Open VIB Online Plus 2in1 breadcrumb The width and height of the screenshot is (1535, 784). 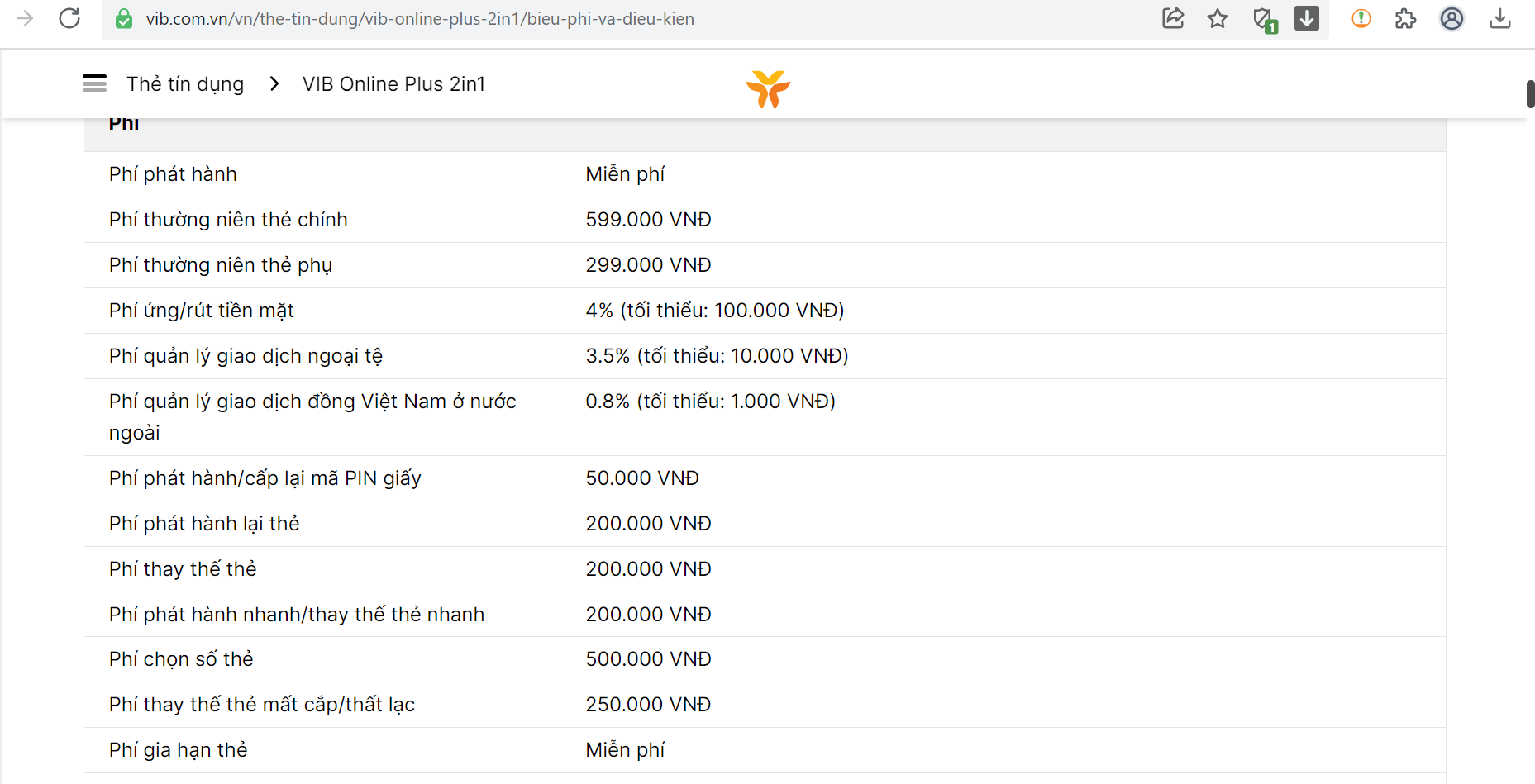coord(393,84)
